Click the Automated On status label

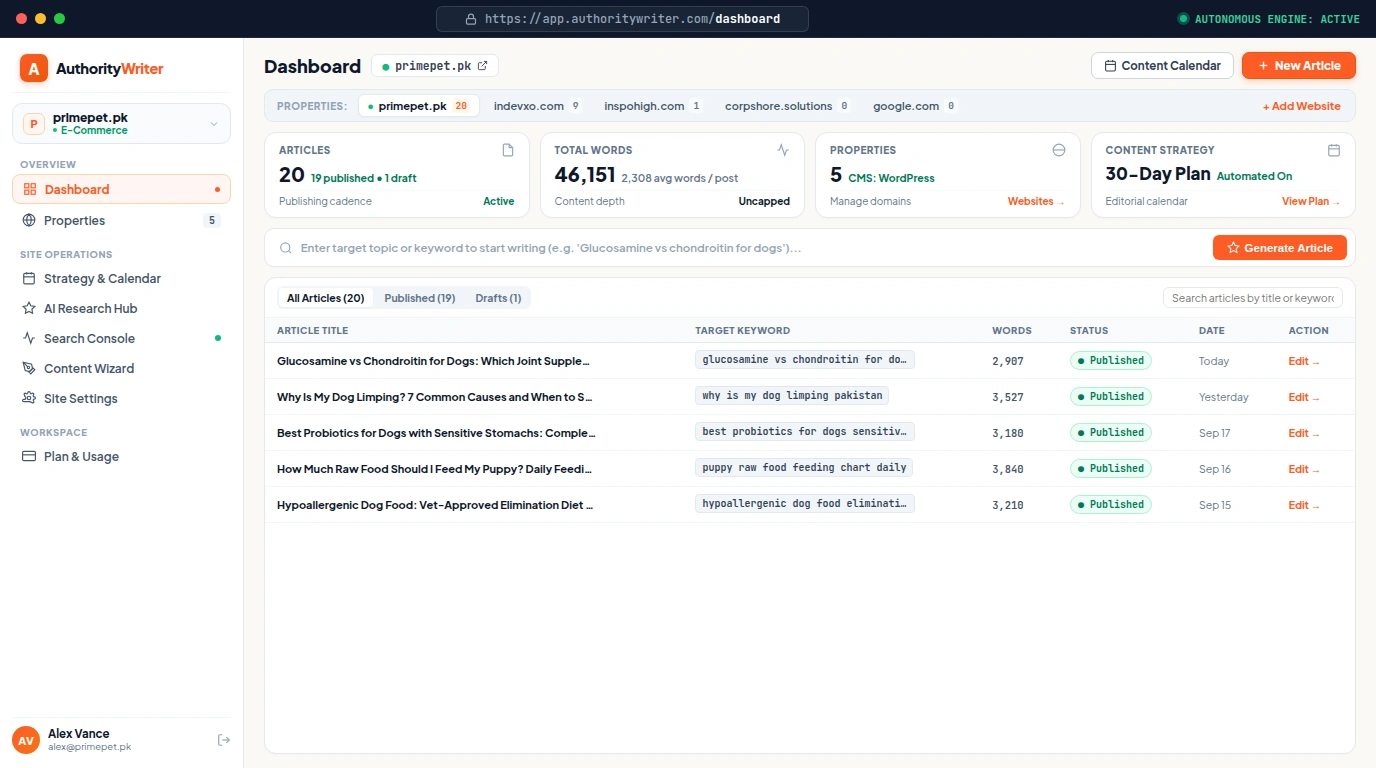click(1254, 176)
